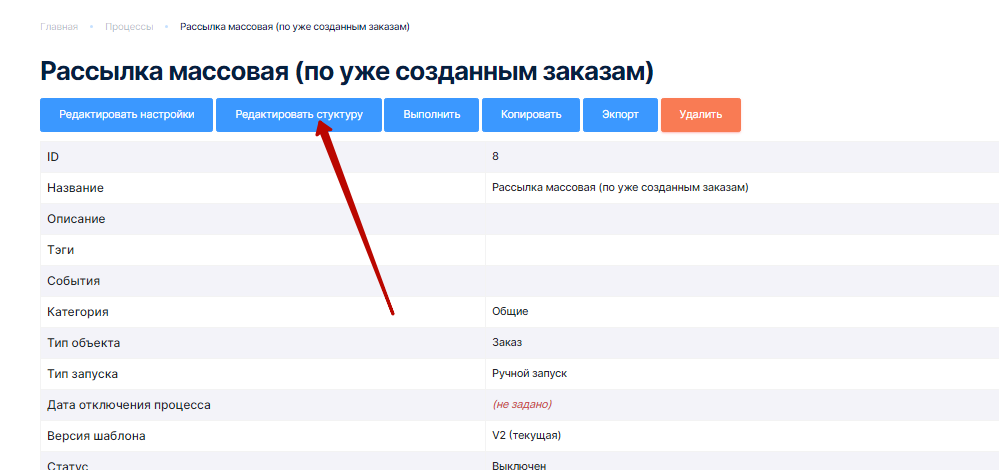The image size is (999, 470).
Task: Click the Копировать button
Action: 531,115
